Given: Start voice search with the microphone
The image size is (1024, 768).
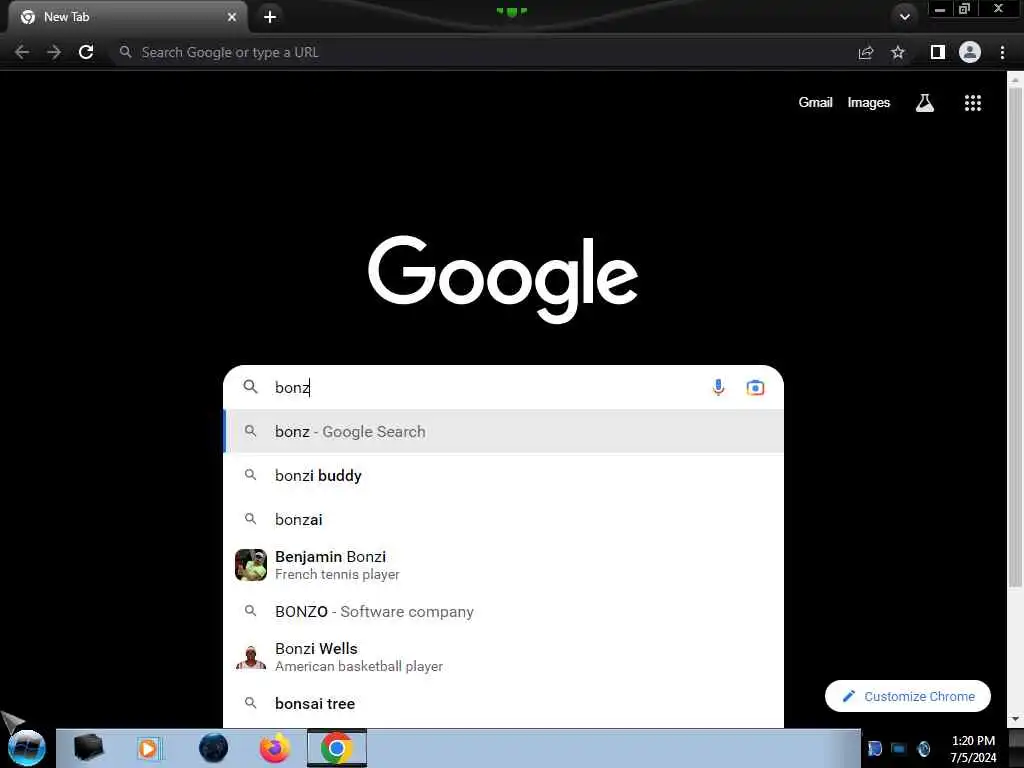Looking at the screenshot, I should tap(718, 387).
